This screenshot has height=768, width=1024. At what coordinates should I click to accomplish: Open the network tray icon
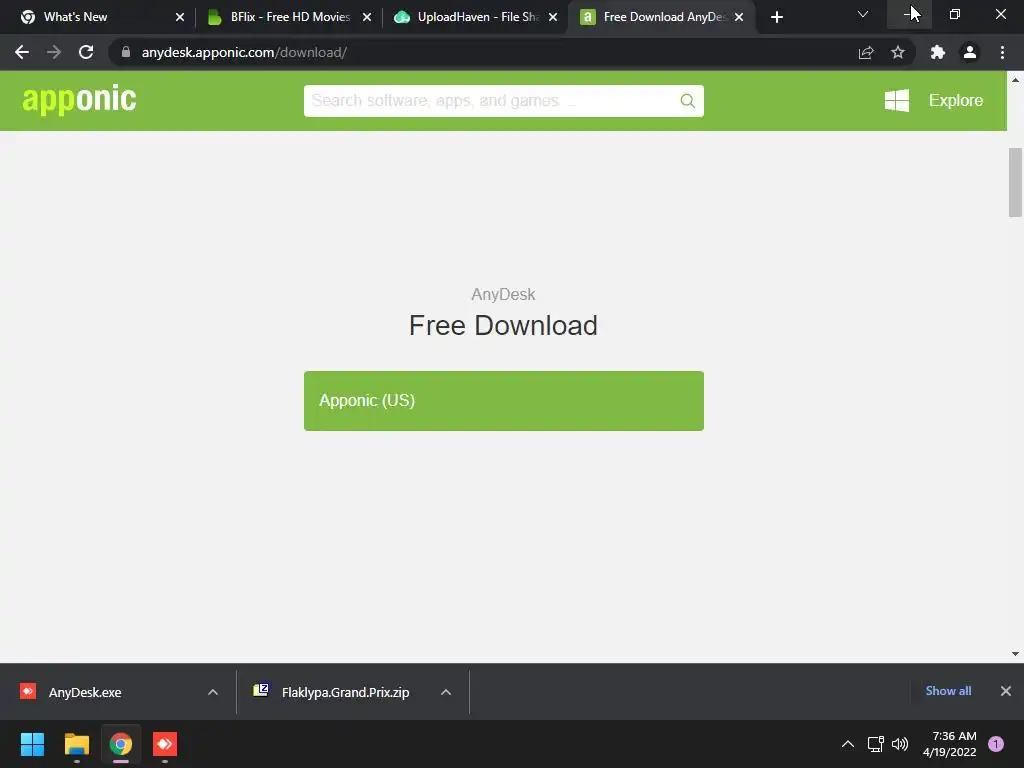tap(875, 744)
